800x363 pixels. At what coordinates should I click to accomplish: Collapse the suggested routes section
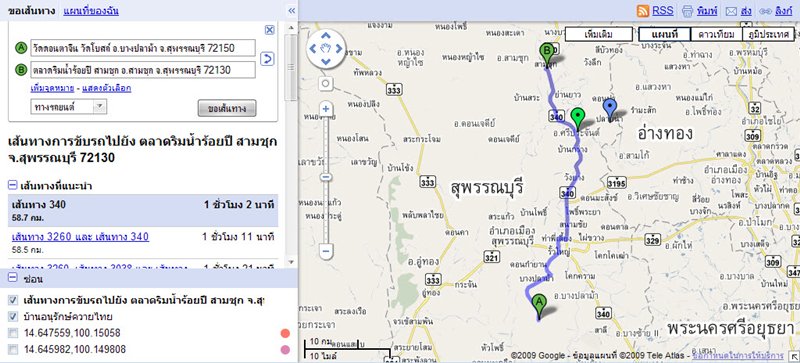(13, 185)
